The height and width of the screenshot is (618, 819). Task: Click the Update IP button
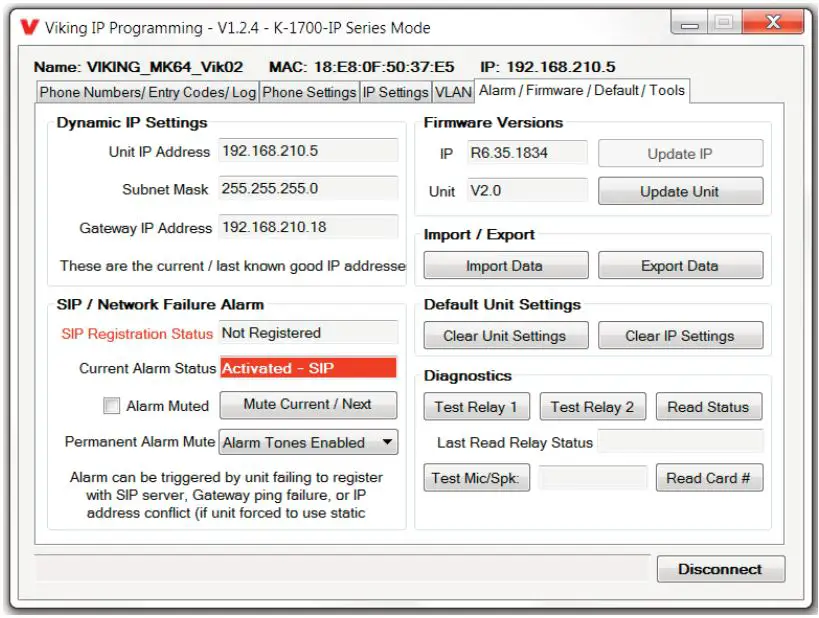[680, 154]
